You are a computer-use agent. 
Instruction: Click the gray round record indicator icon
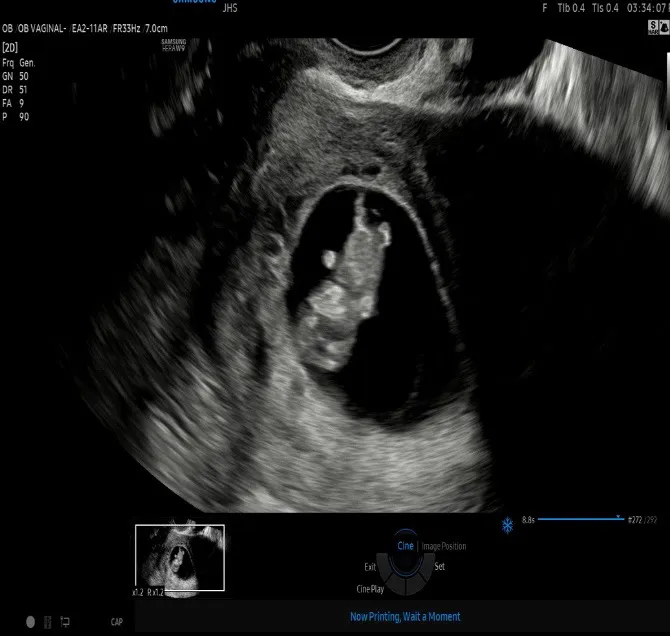coord(30,622)
